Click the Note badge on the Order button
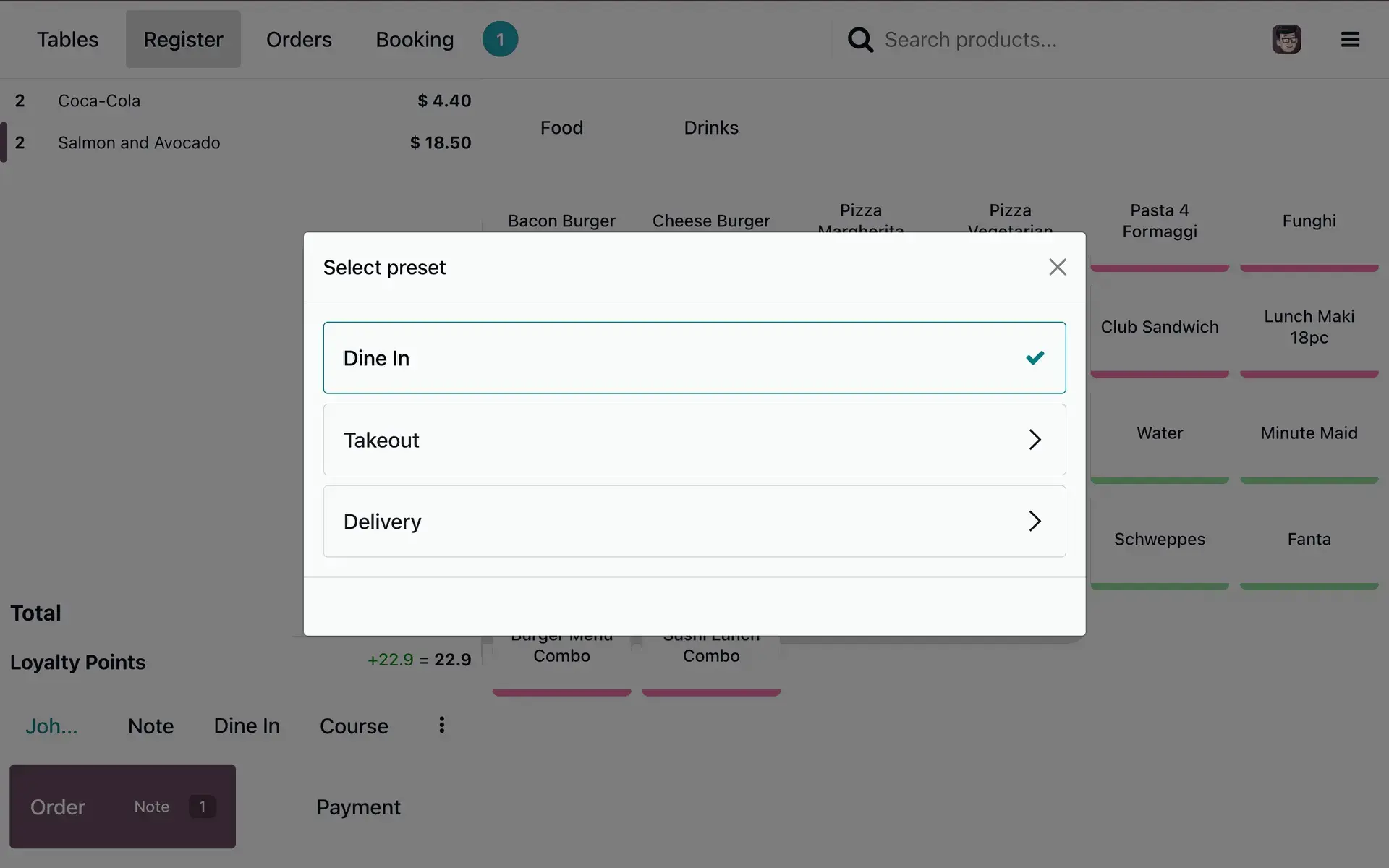Viewport: 1389px width, 868px height. point(200,807)
